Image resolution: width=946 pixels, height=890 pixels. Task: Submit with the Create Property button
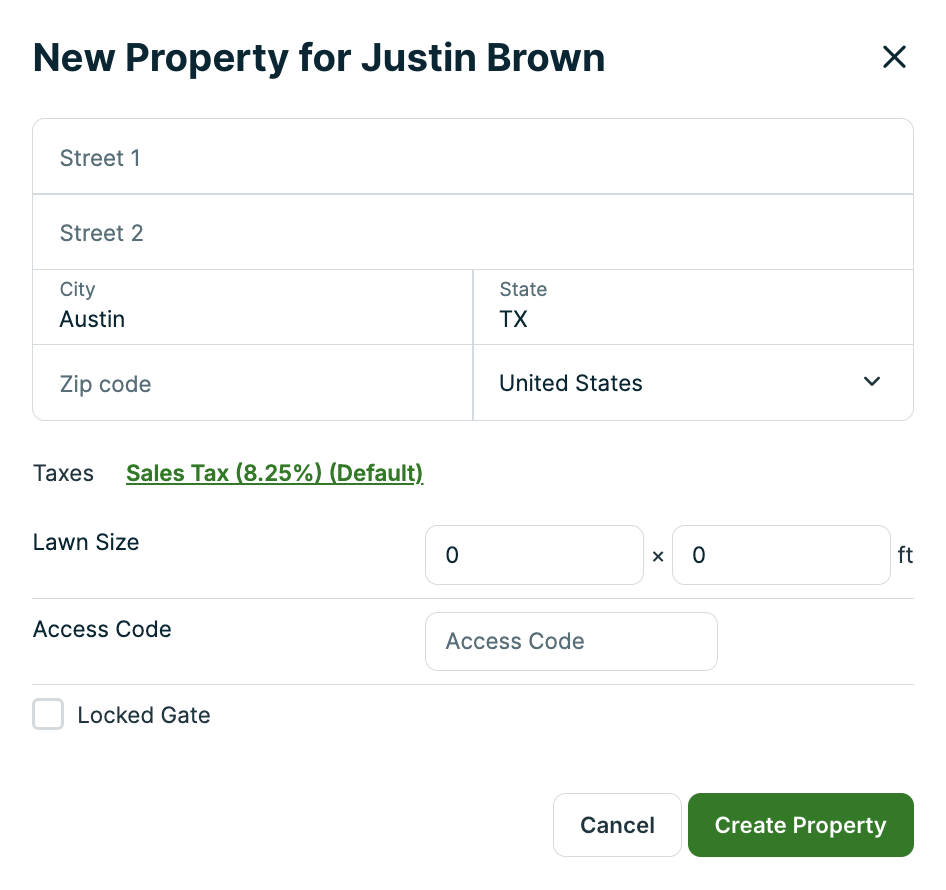click(801, 825)
